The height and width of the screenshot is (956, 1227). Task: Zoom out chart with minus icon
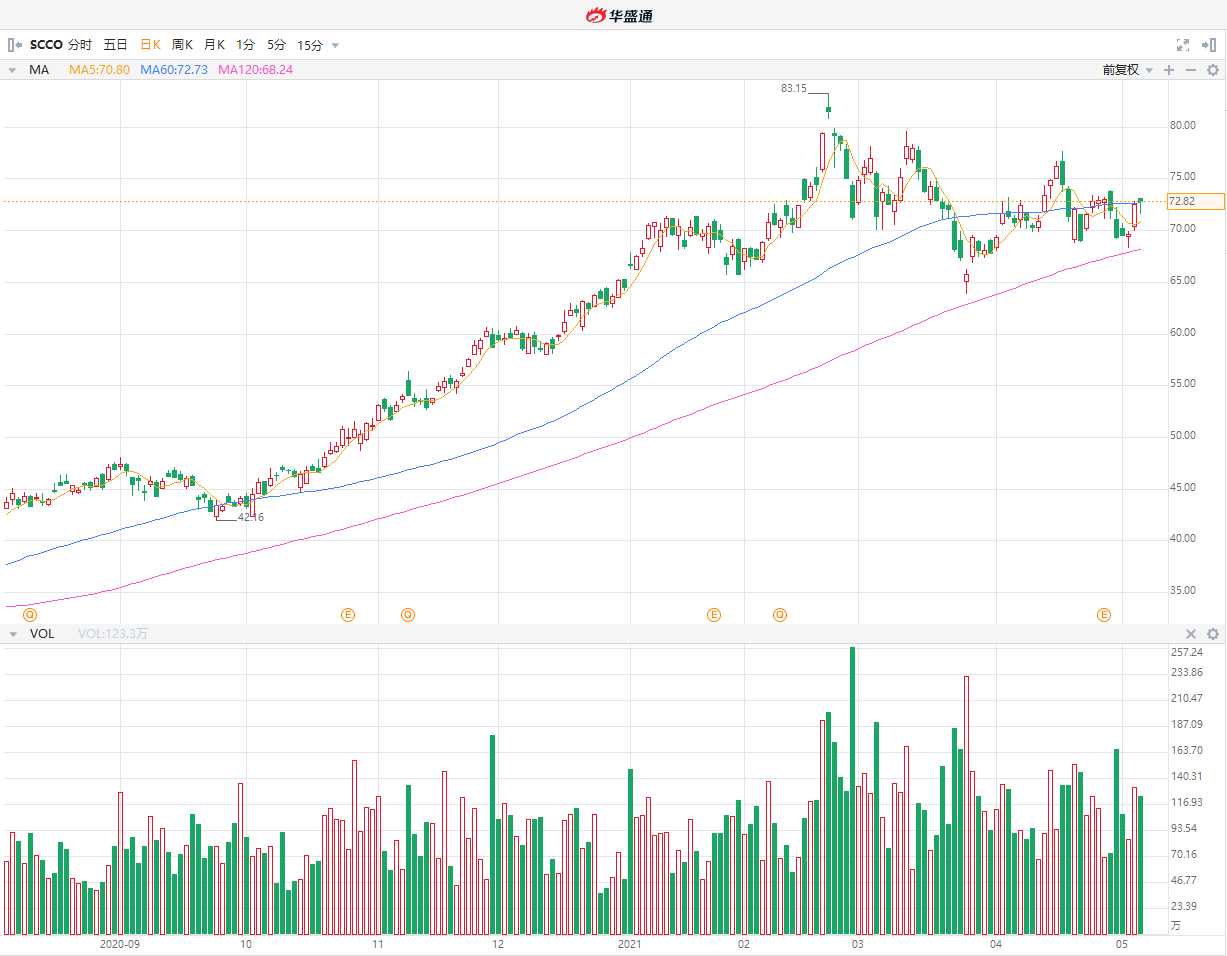point(1190,70)
